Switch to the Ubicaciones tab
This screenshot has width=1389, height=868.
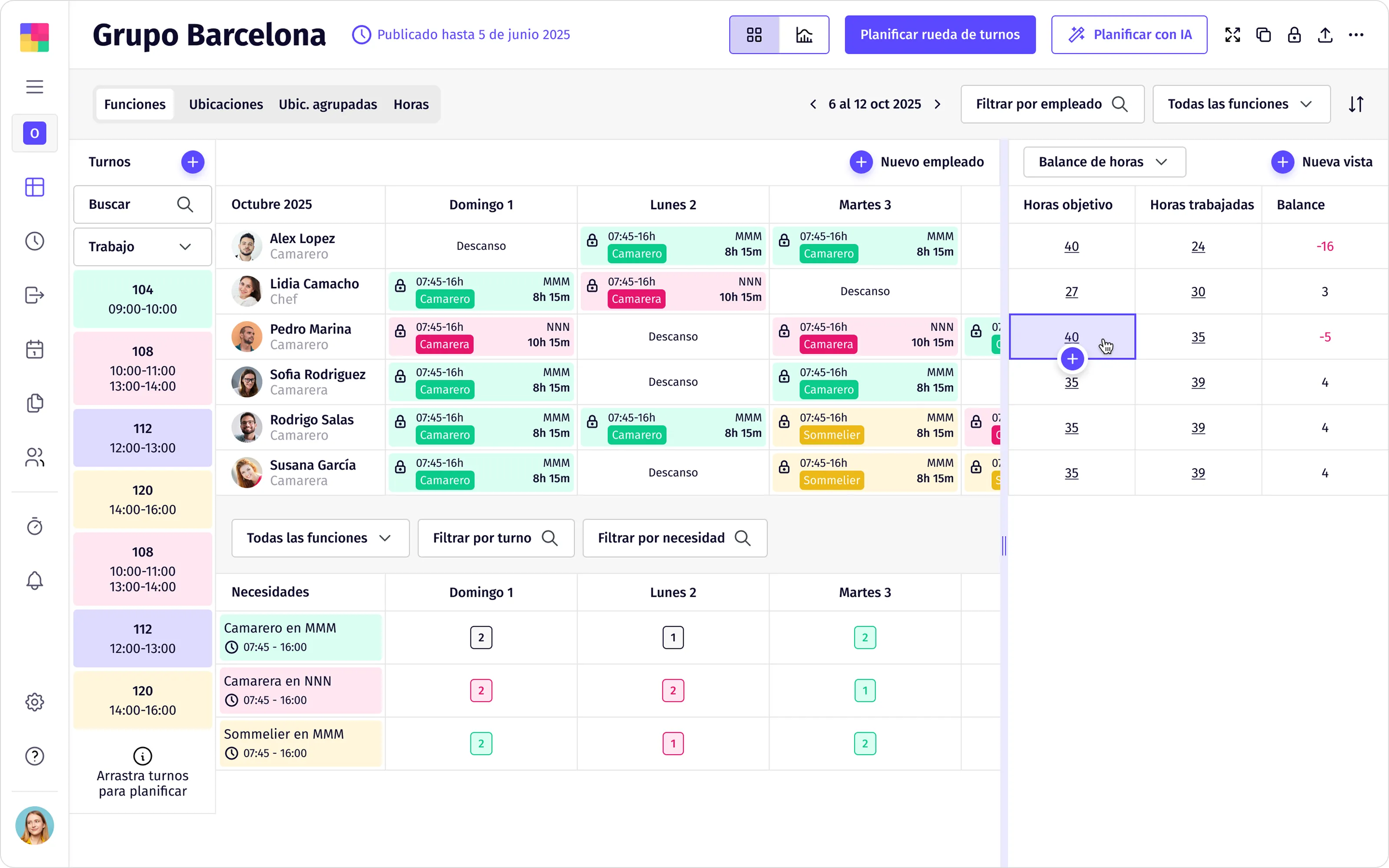click(226, 105)
